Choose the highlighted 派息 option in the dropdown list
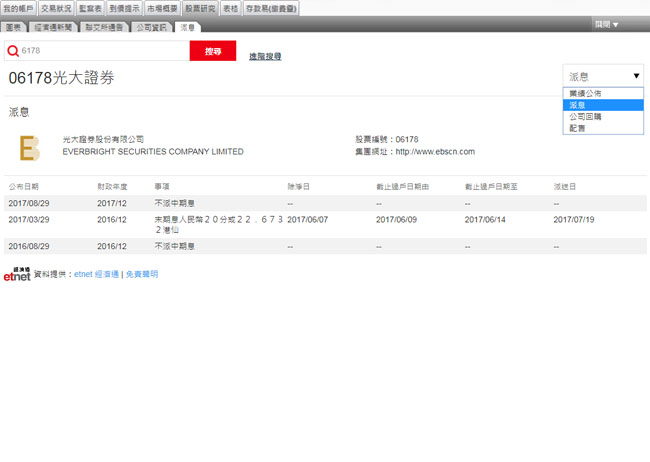650x462 pixels. tap(603, 105)
